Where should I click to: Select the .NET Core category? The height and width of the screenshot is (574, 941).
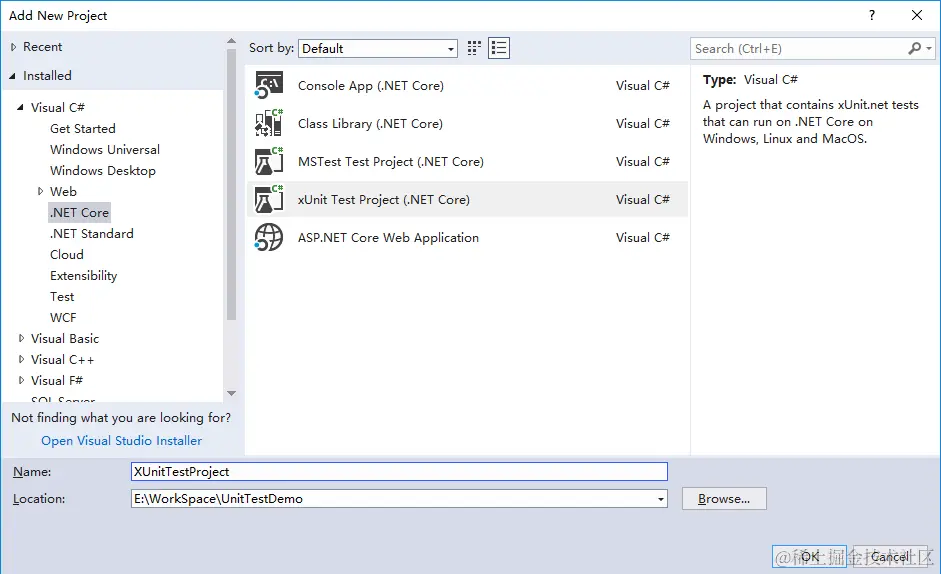(79, 213)
